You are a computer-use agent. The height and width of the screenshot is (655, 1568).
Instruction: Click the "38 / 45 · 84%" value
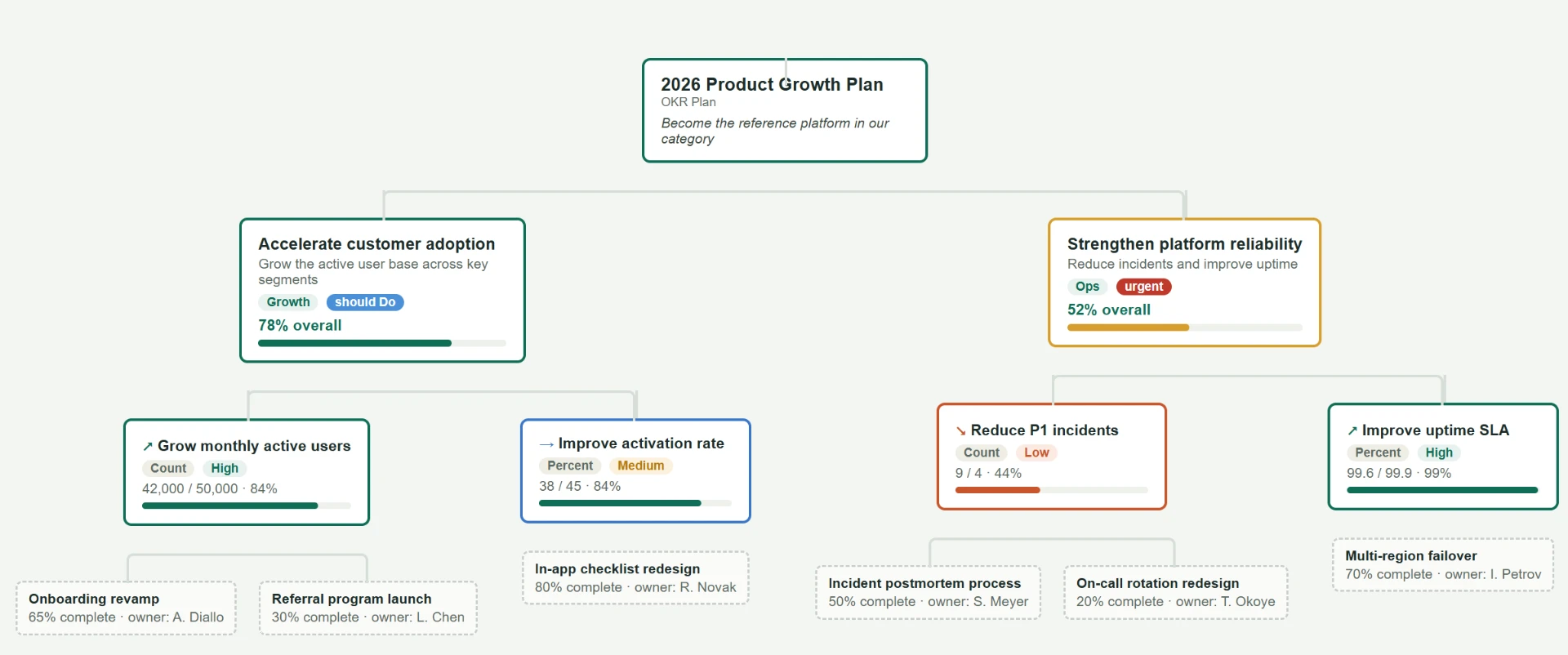580,487
